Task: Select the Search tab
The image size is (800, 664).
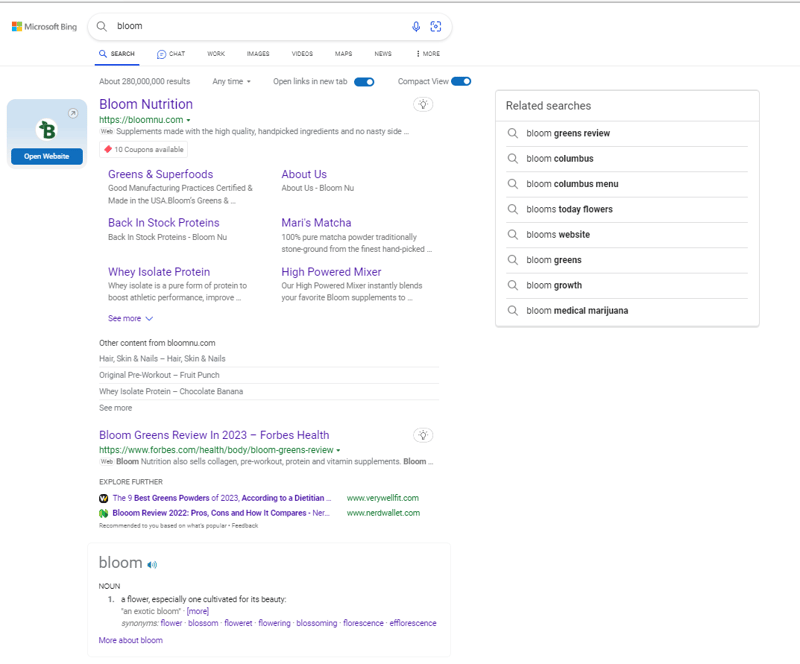Action: [117, 54]
